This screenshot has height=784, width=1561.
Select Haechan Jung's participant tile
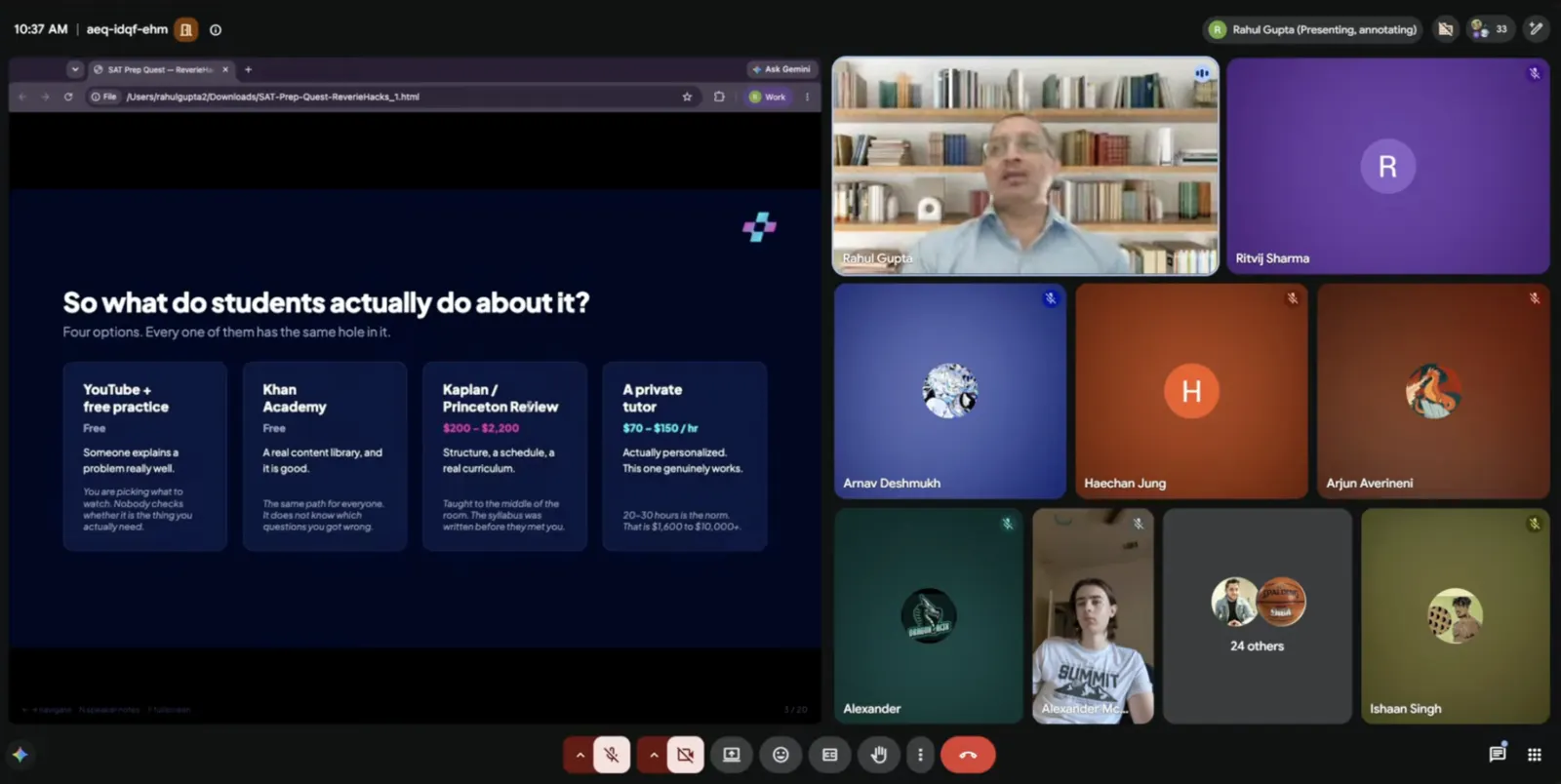pos(1191,391)
